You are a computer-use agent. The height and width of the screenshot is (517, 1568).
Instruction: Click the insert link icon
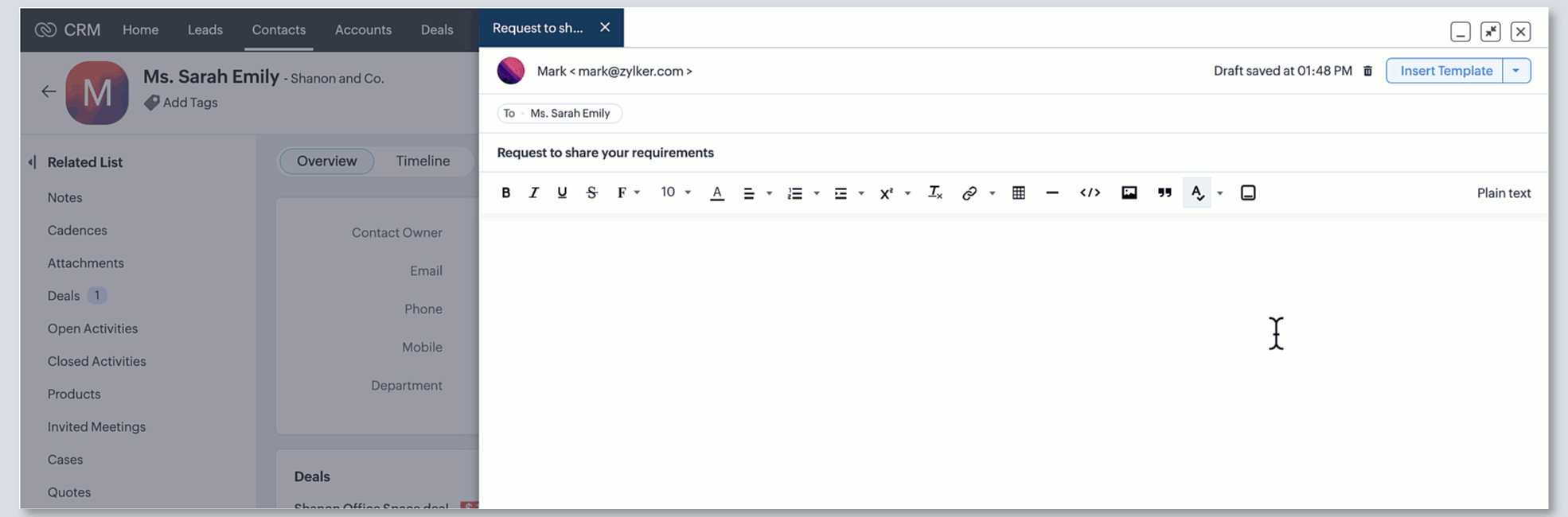pos(969,192)
